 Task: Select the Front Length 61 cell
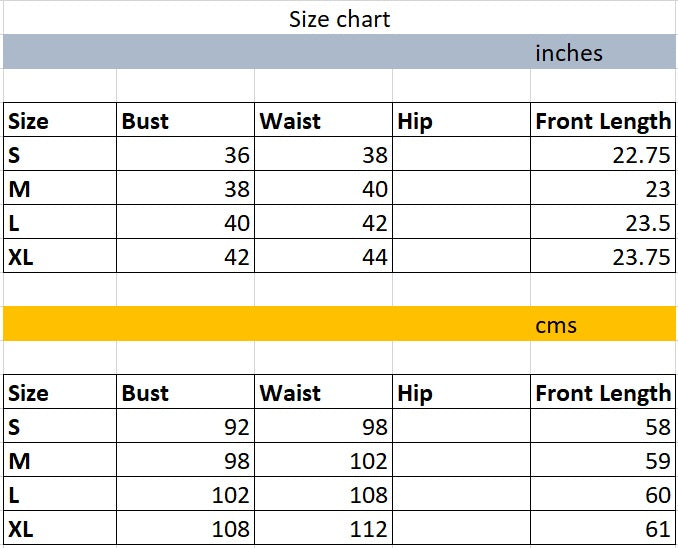coord(602,529)
